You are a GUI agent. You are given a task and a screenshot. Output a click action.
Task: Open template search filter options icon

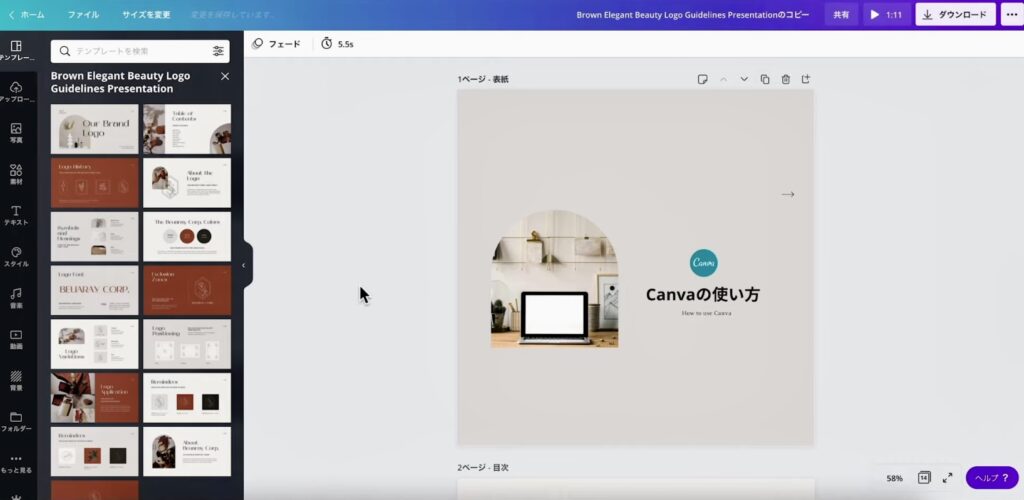point(218,51)
